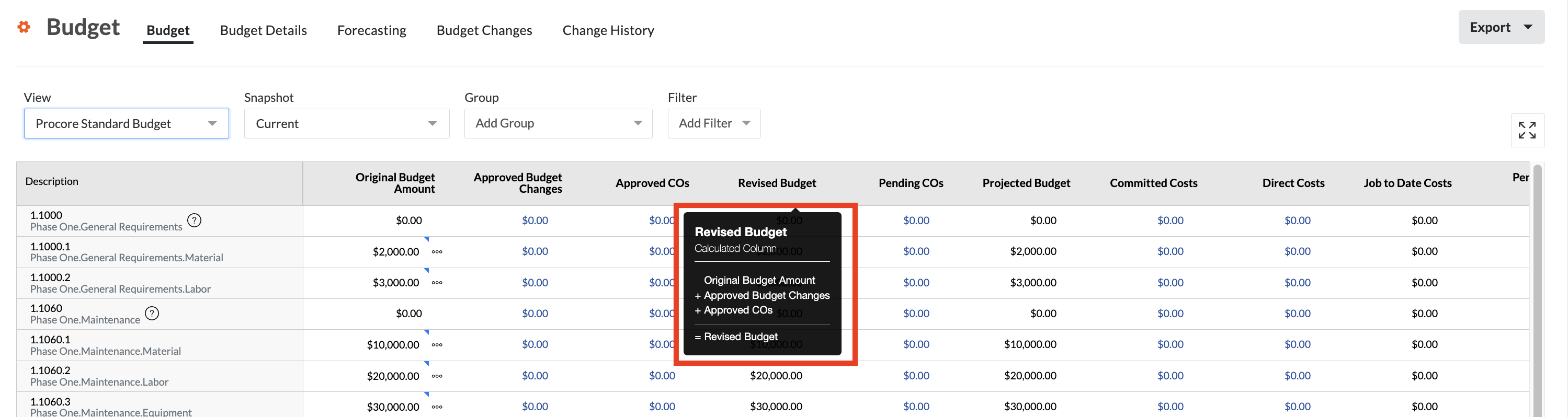Click the Committed Costs column header

tap(1153, 183)
